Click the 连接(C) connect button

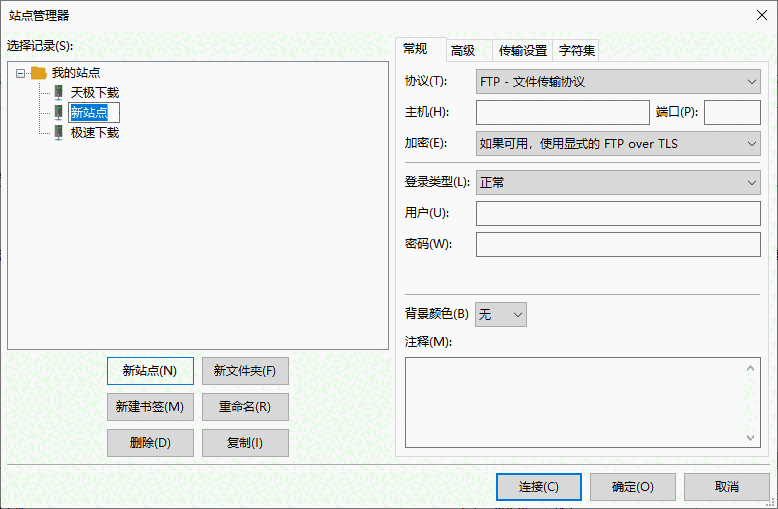coord(539,487)
